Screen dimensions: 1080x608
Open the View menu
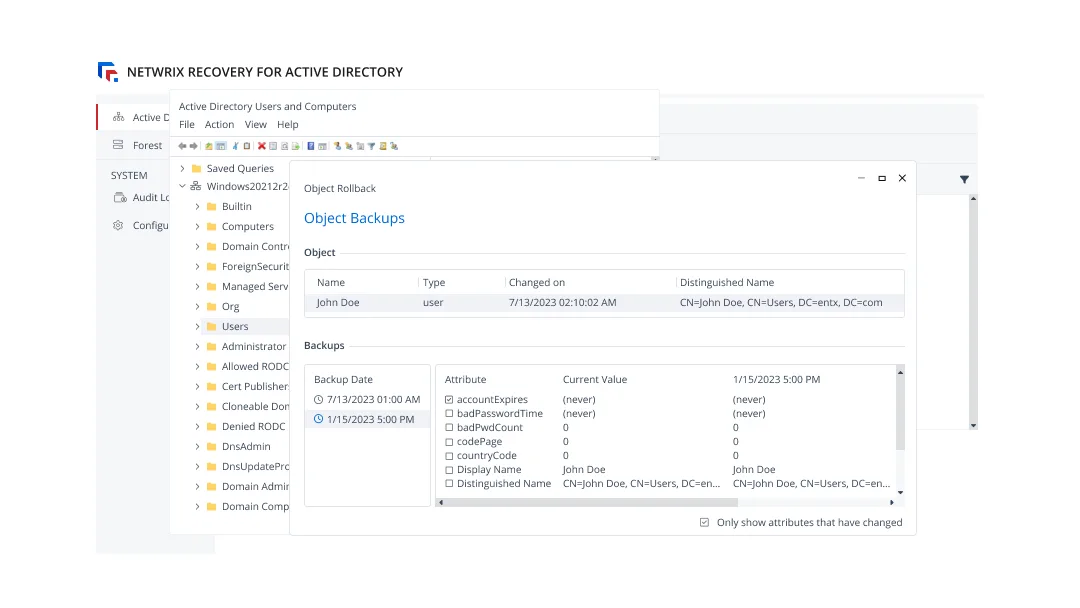[256, 125]
